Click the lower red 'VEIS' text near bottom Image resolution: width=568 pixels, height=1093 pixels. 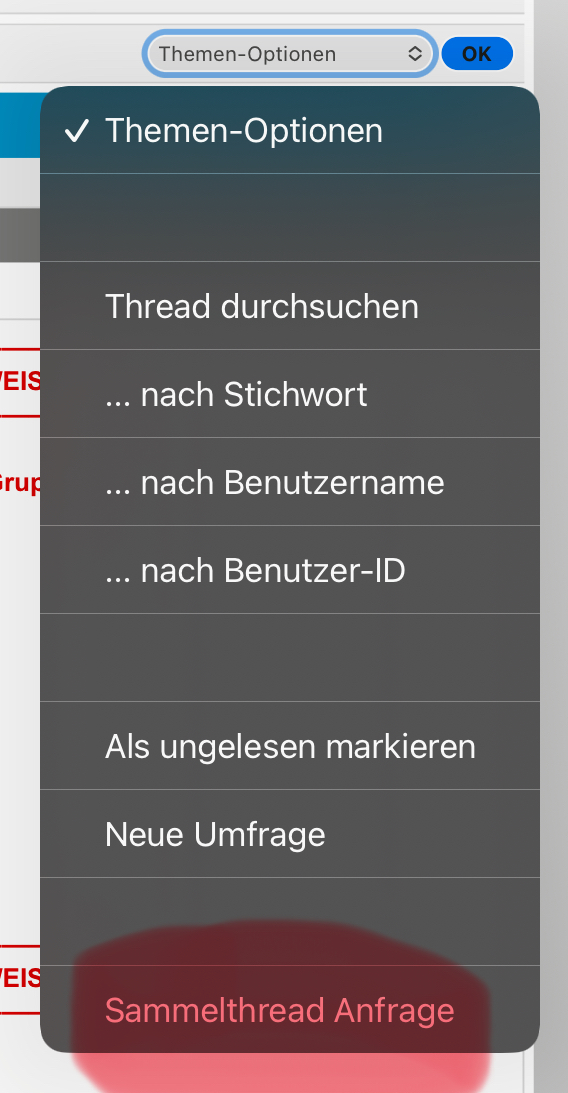[x=20, y=978]
